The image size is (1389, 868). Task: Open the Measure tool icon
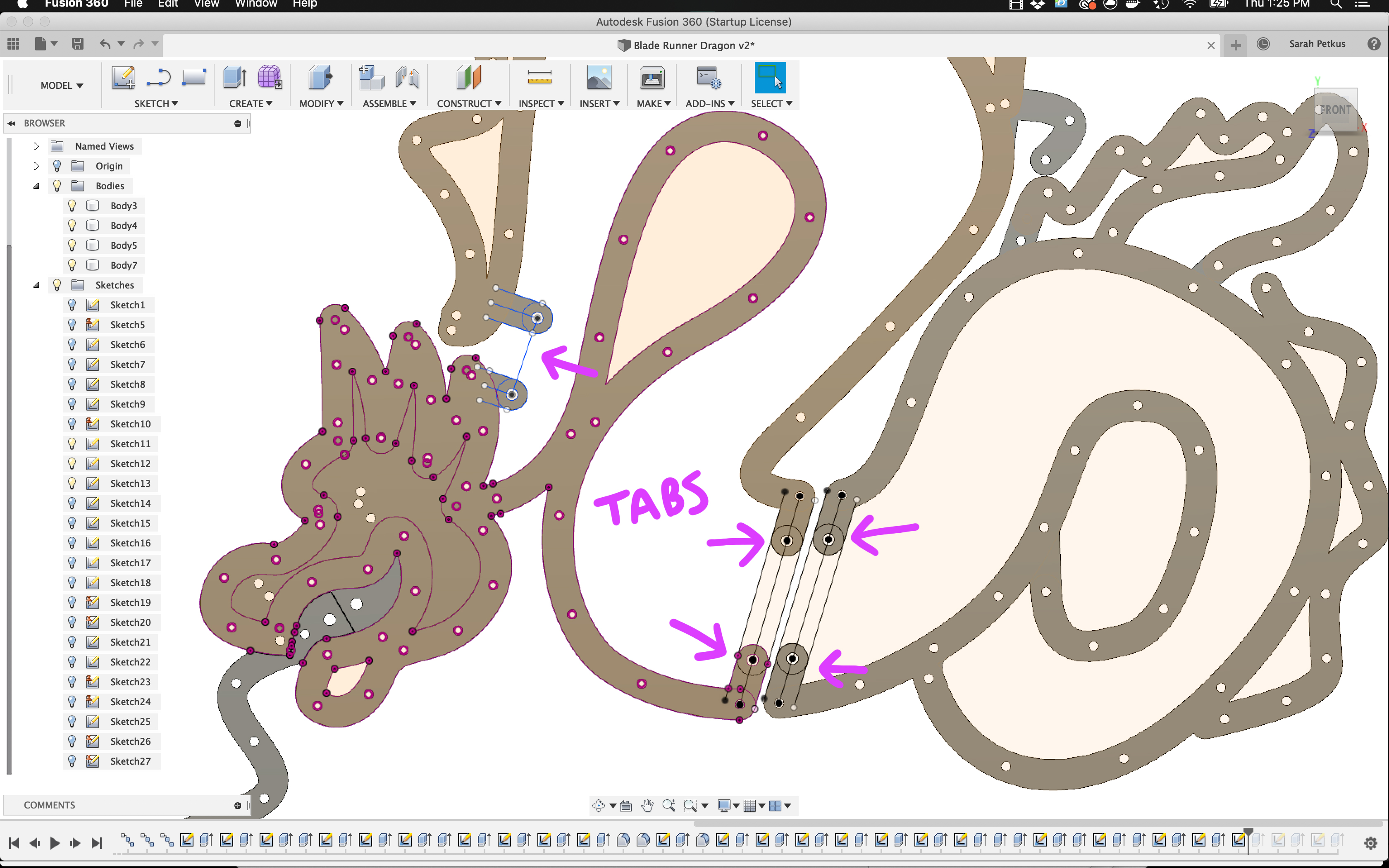pos(539,78)
